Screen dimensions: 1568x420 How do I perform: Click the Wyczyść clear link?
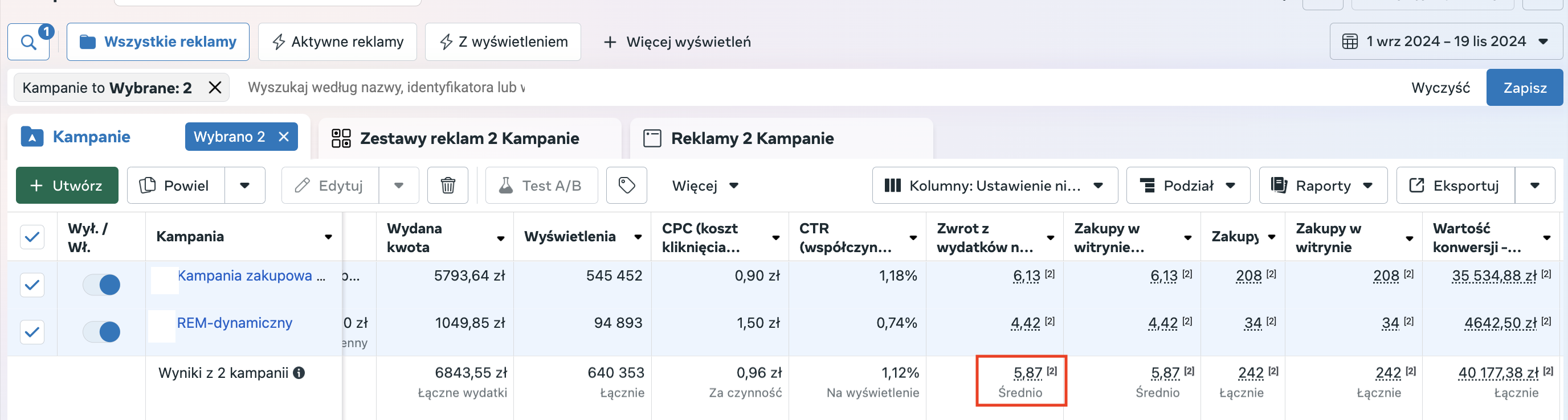(1440, 88)
